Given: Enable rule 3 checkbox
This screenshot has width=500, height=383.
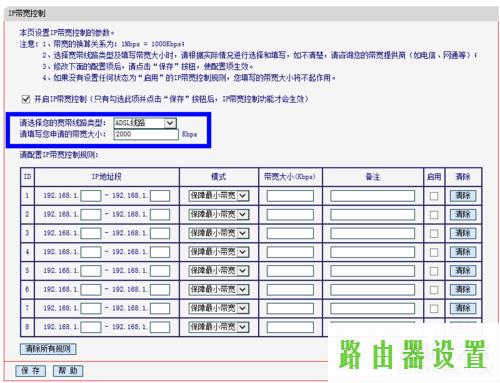Looking at the screenshot, I should tap(434, 233).
